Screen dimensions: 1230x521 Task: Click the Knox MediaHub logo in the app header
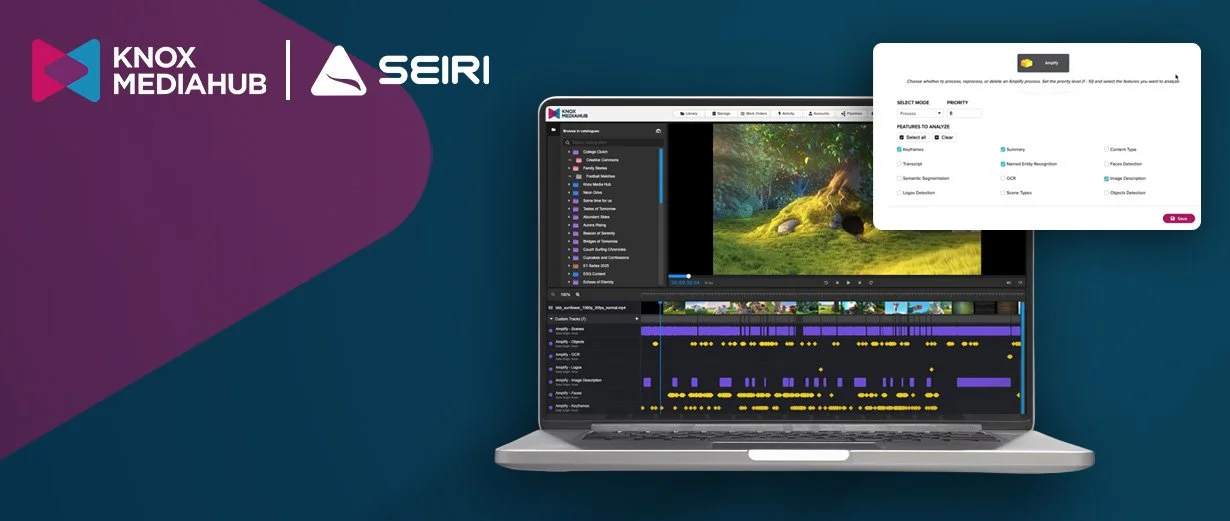point(566,113)
